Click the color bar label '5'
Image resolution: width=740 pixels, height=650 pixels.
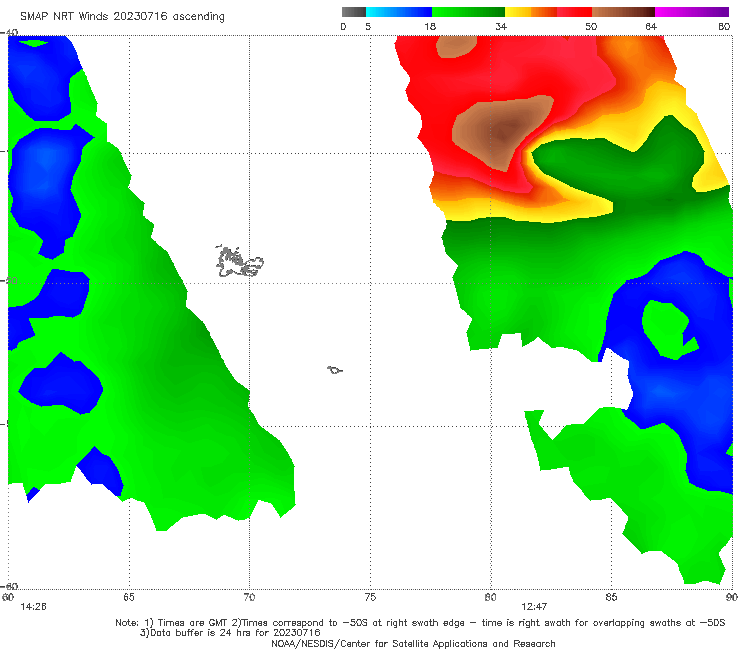pos(368,27)
